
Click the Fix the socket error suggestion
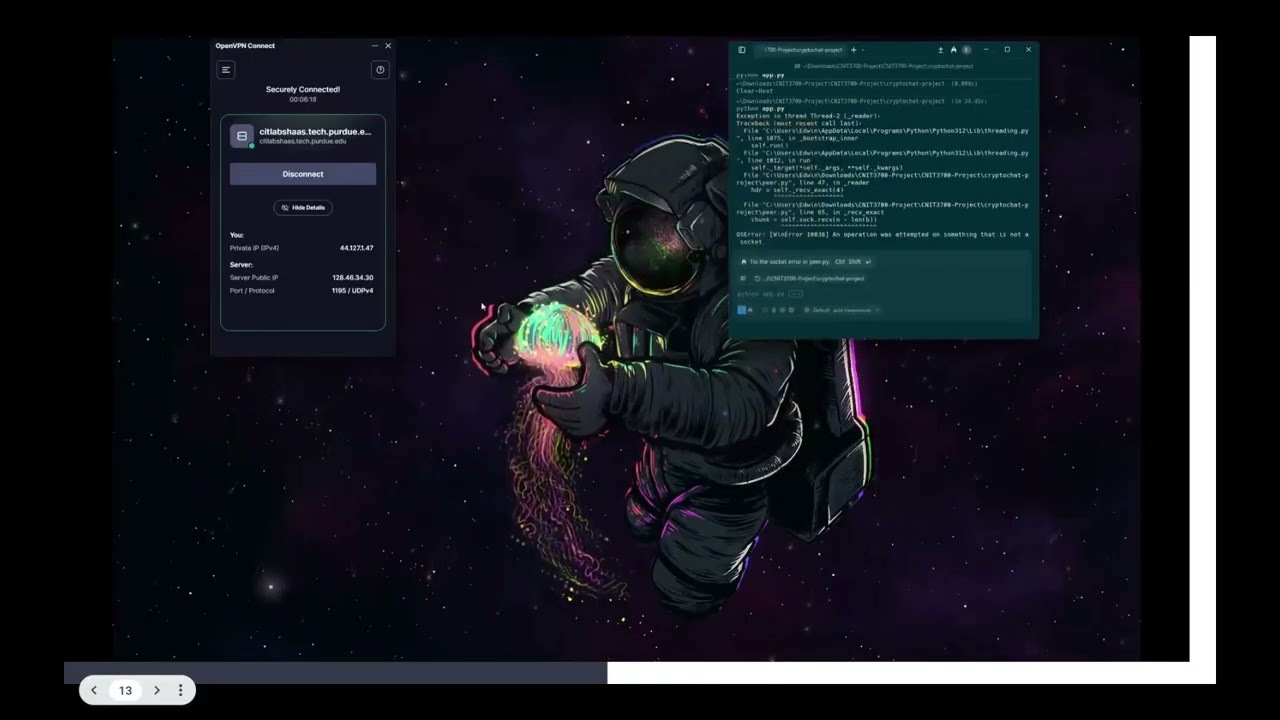805,262
